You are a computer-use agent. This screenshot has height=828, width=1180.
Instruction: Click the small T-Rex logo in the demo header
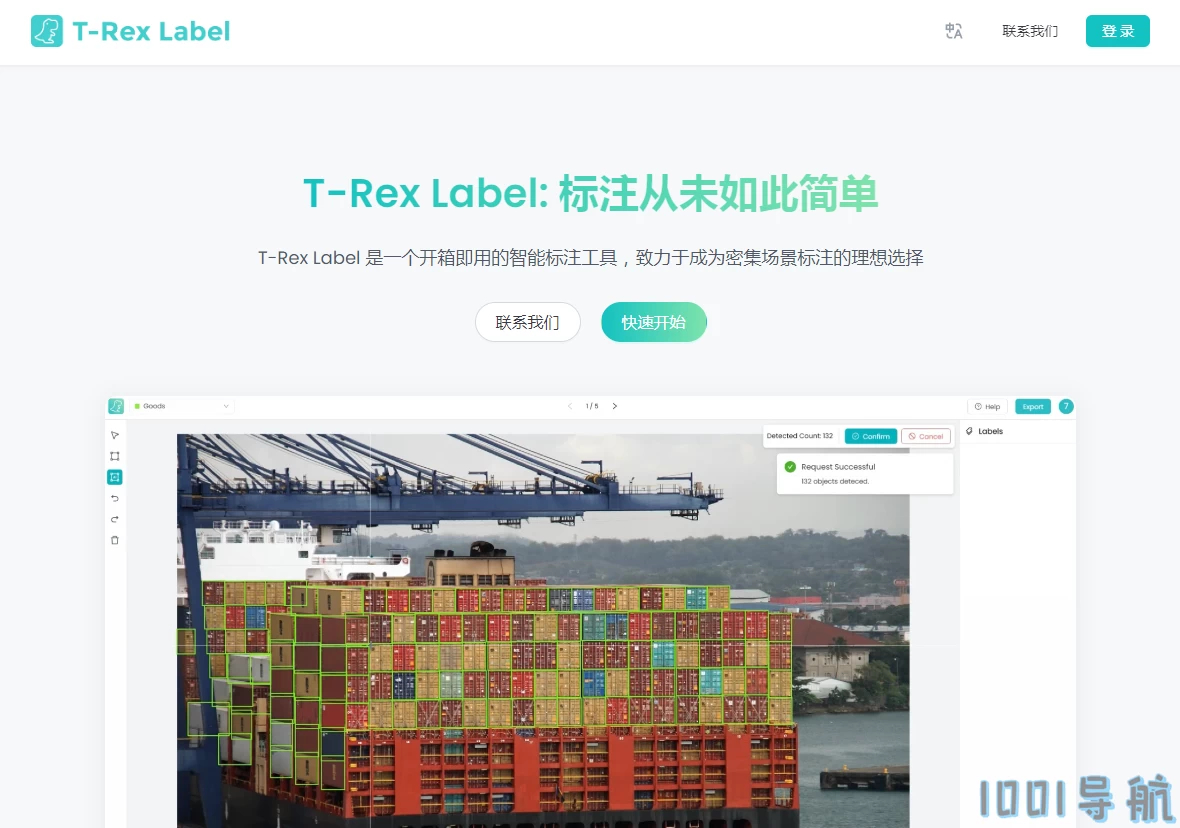pyautogui.click(x=116, y=406)
